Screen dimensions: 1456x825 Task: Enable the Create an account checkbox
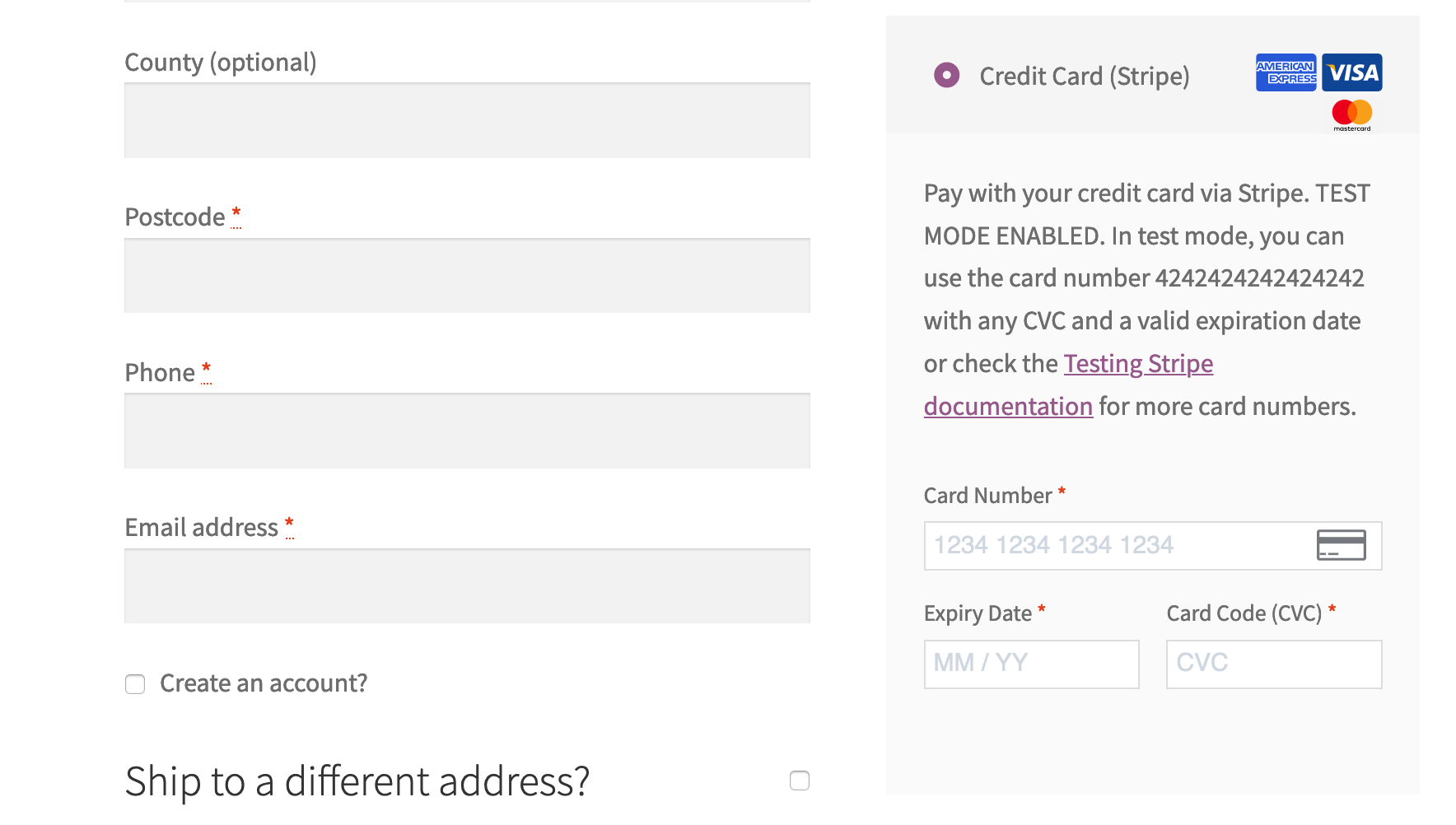(134, 683)
